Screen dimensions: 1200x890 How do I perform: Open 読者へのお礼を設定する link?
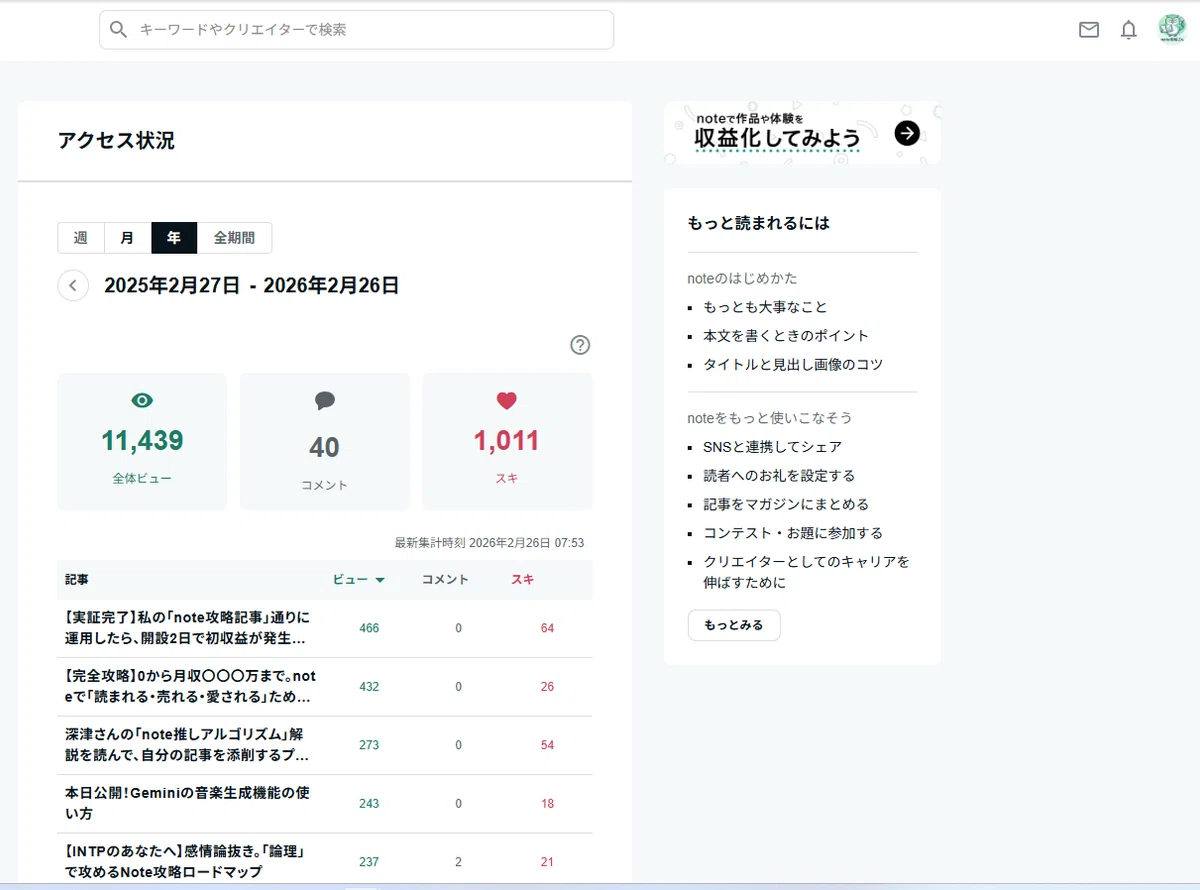tap(779, 476)
